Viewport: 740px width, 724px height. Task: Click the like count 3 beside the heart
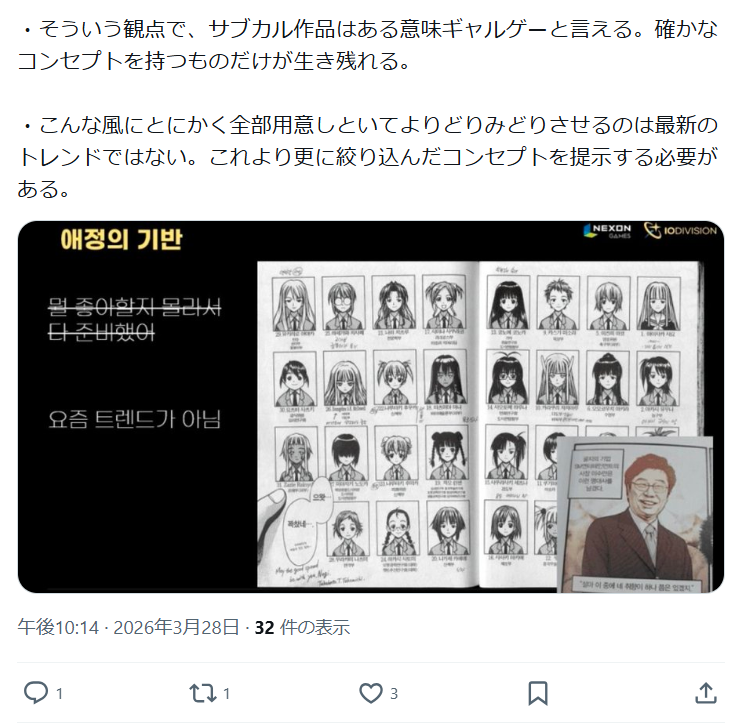point(394,693)
